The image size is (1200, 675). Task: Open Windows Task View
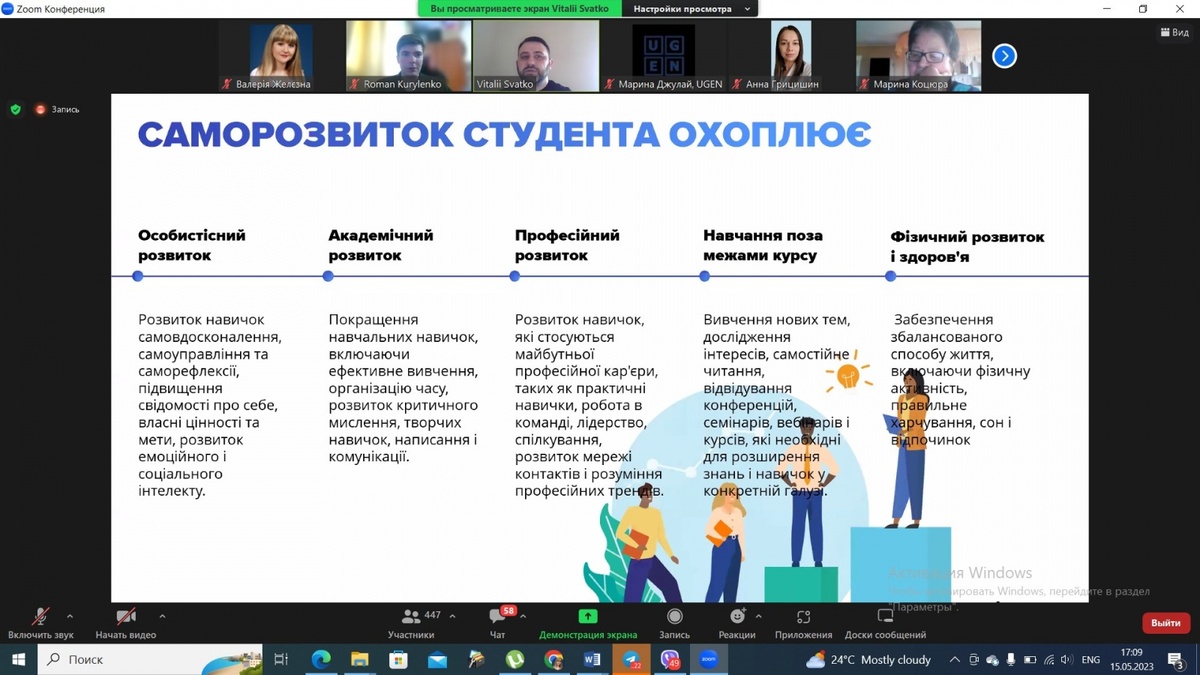pyautogui.click(x=281, y=659)
